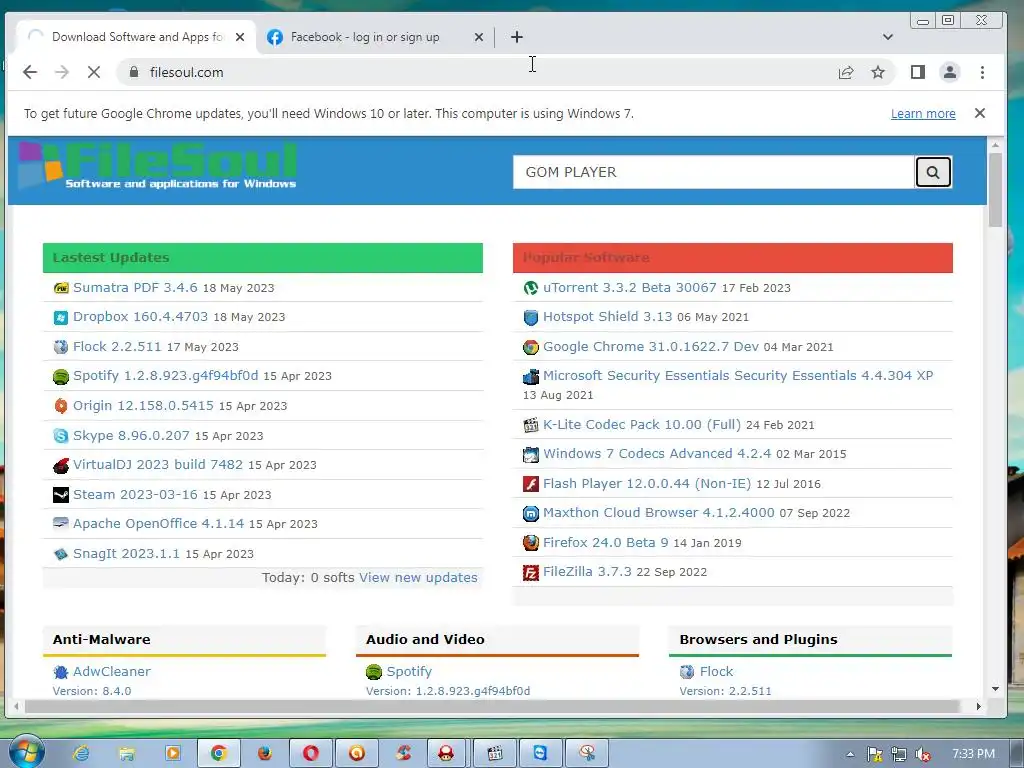Screen dimensions: 1024x768
Task: Click the browser back arrow
Action: (x=30, y=72)
